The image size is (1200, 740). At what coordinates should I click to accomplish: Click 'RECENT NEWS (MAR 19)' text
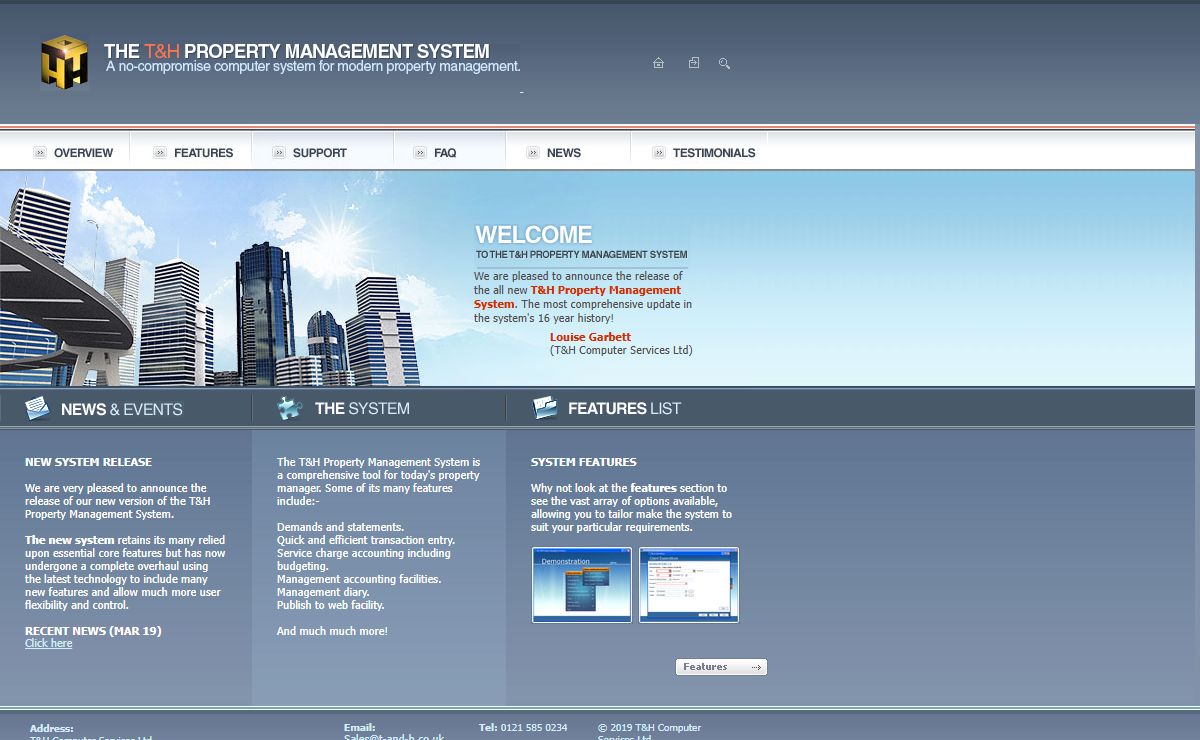(93, 631)
